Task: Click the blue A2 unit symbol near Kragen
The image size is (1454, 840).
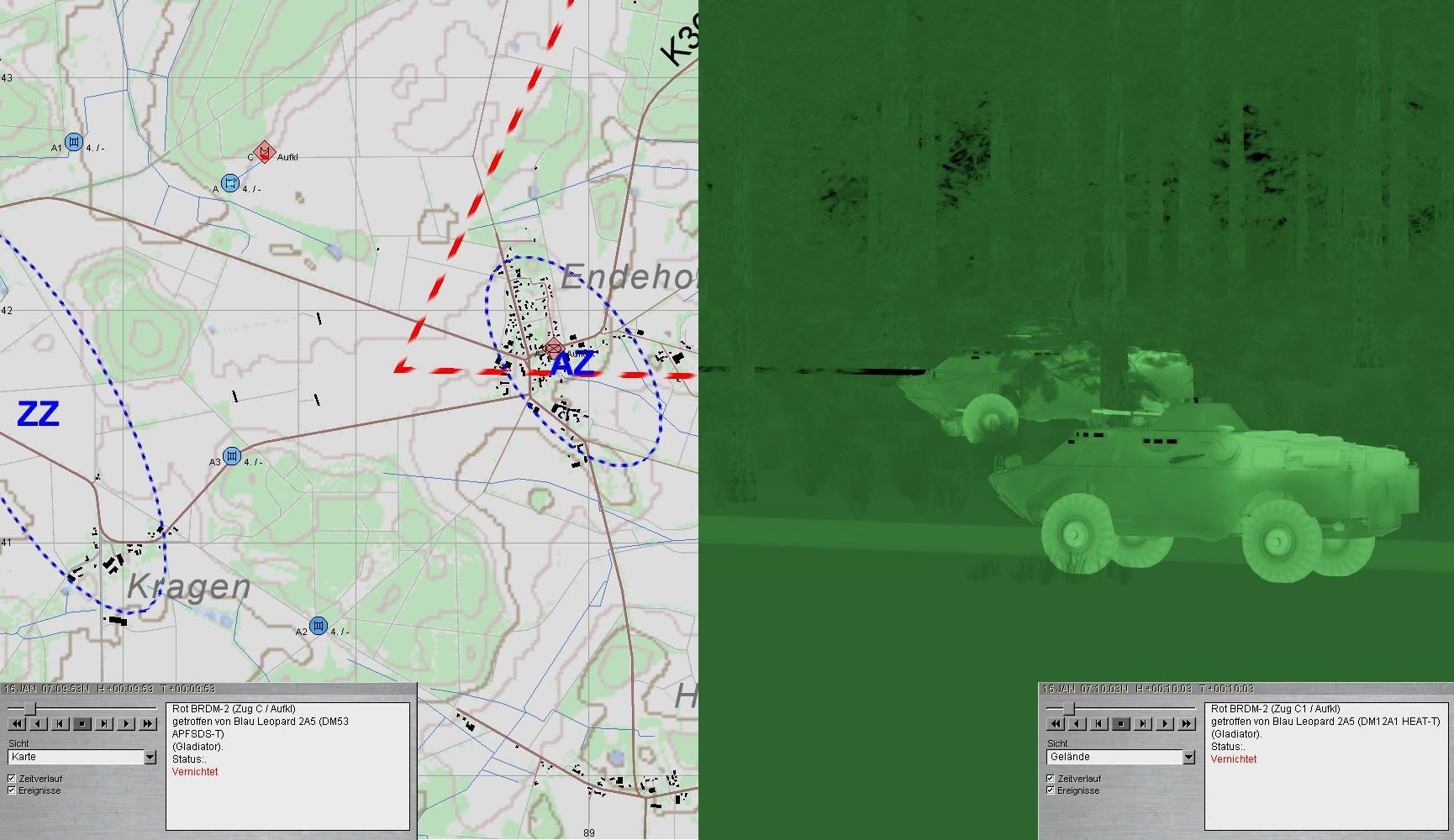Action: [x=318, y=626]
